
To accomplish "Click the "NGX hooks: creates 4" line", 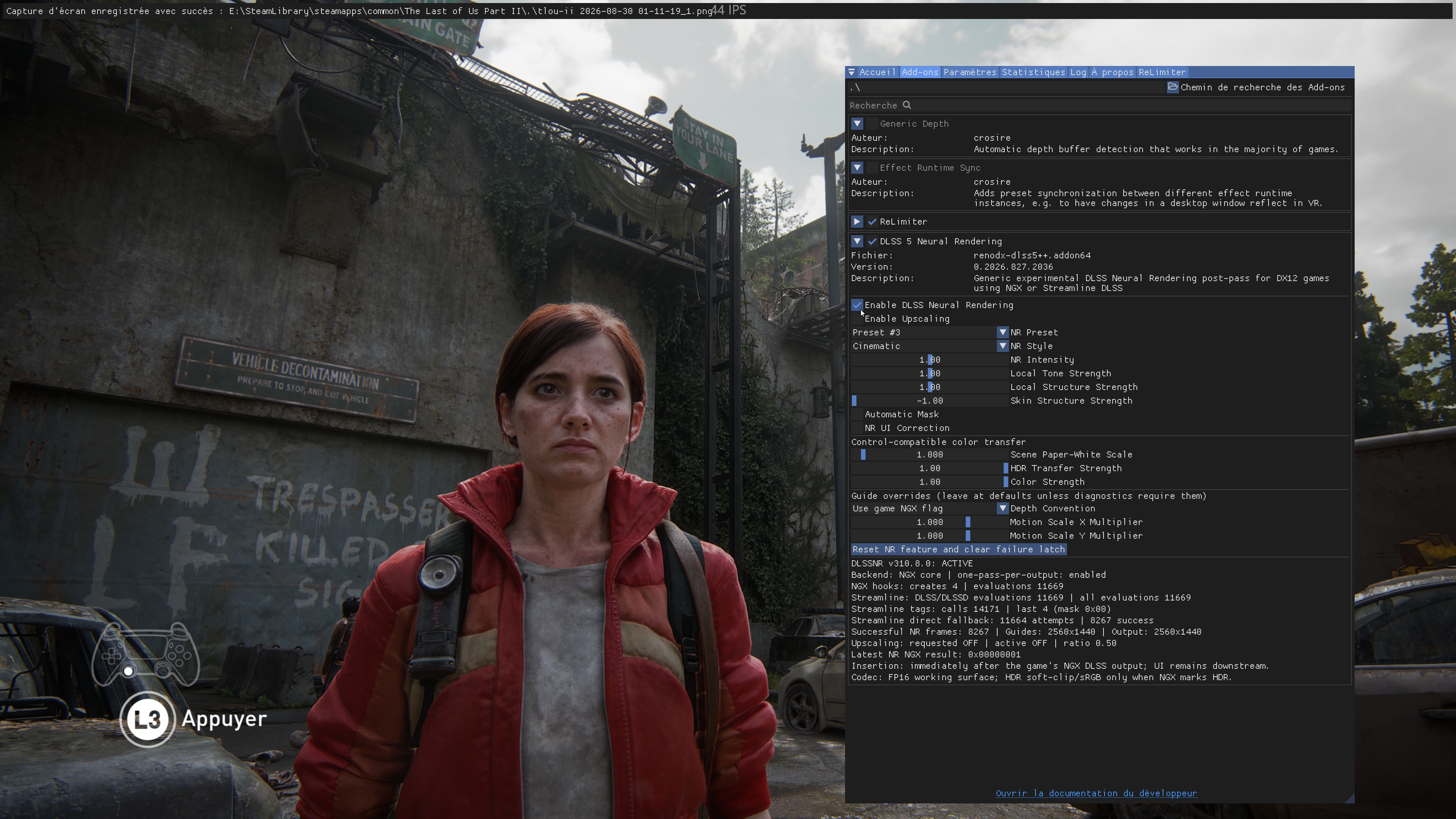I will pos(957,586).
